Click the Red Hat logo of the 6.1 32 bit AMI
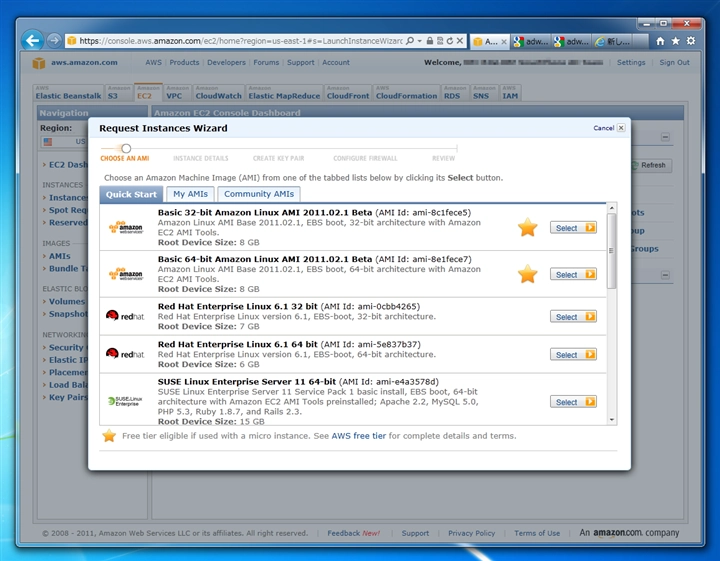 coord(125,316)
